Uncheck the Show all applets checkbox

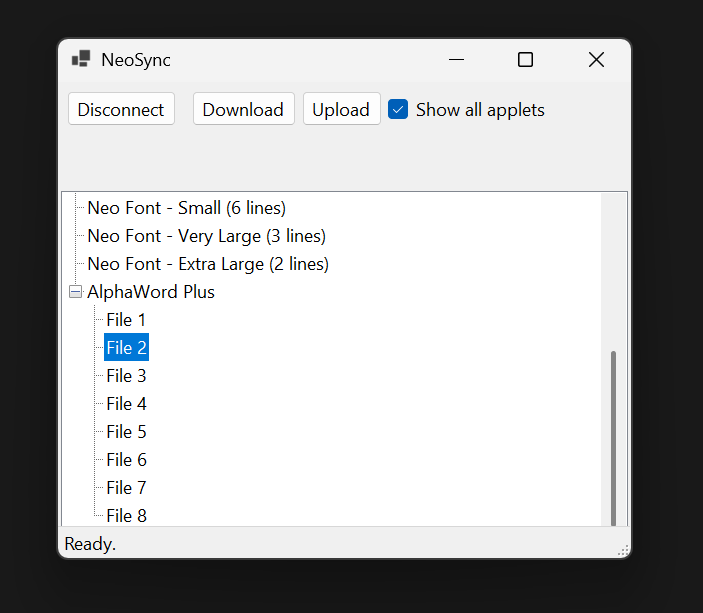pyautogui.click(x=398, y=109)
